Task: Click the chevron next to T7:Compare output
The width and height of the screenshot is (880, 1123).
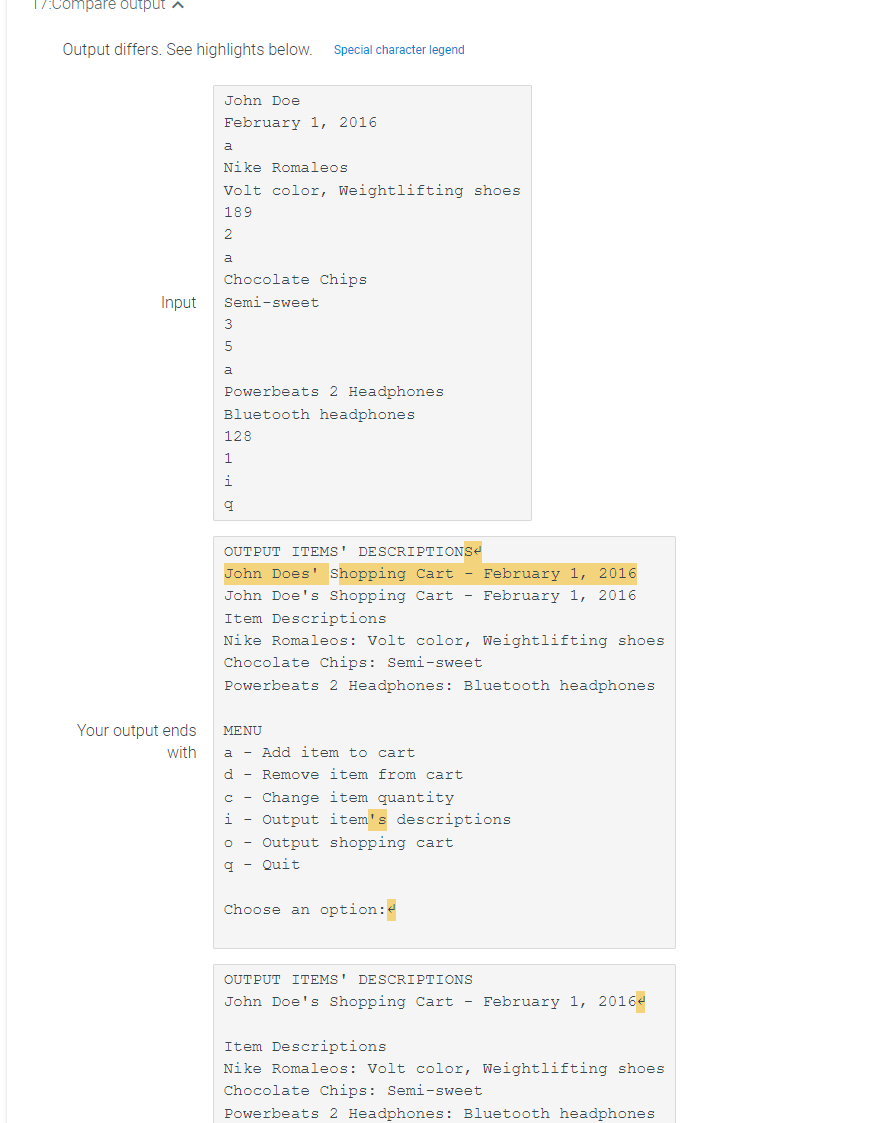Action: tap(178, 5)
